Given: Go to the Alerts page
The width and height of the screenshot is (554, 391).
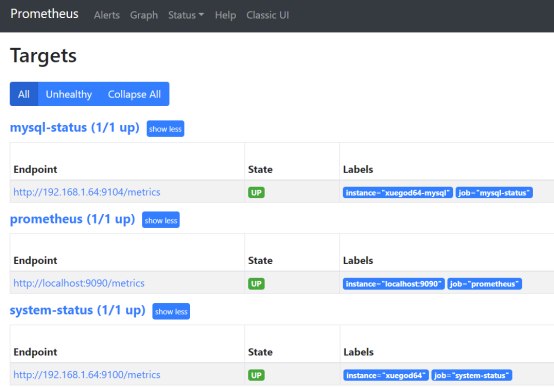Looking at the screenshot, I should pos(107,15).
